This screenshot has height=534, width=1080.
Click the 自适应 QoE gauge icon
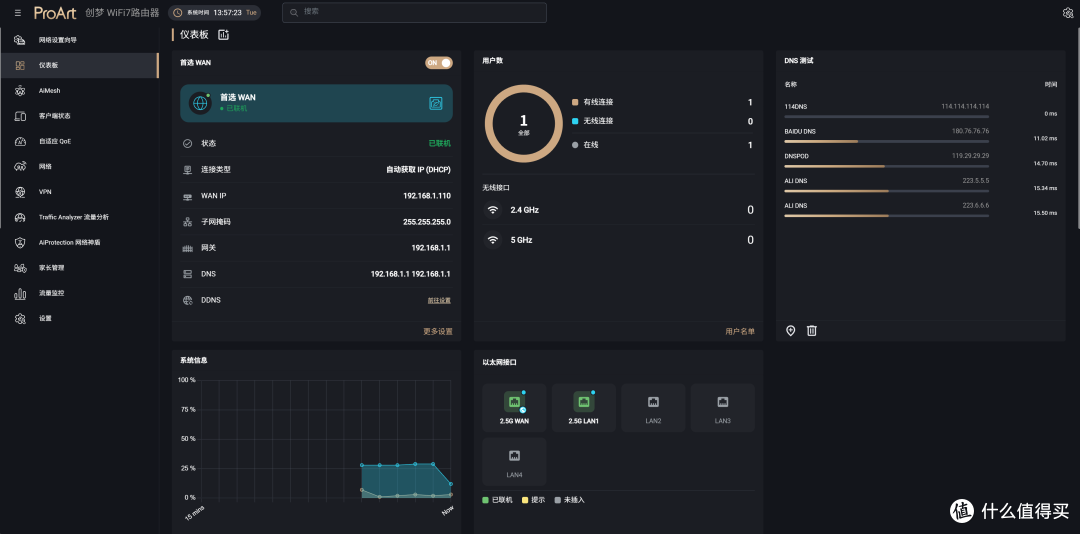20,141
